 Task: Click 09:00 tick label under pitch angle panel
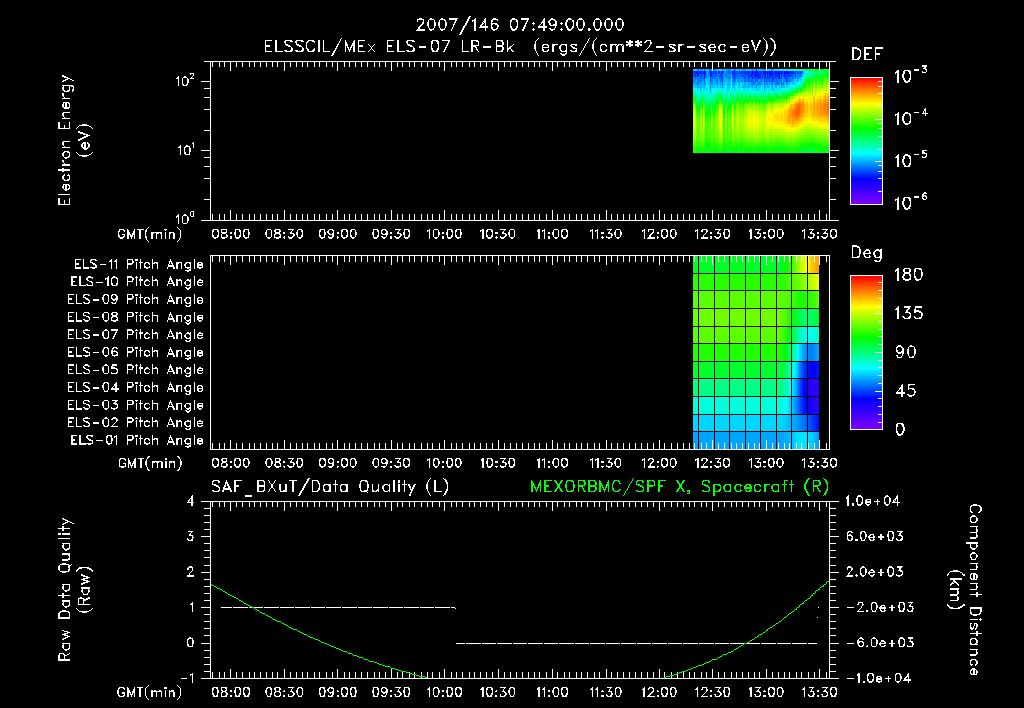pos(337,463)
